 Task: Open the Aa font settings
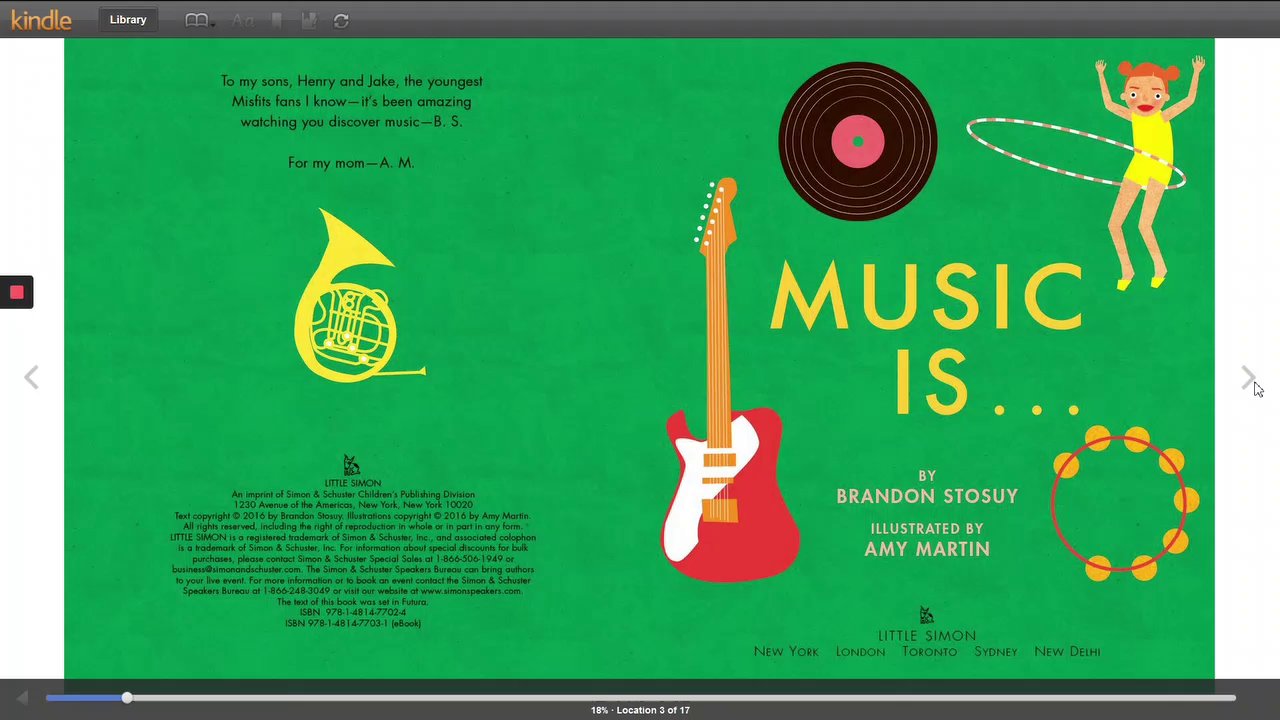pos(242,21)
